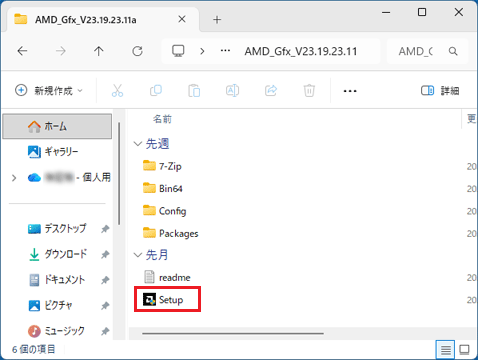Select the Setup application file

(x=163, y=300)
